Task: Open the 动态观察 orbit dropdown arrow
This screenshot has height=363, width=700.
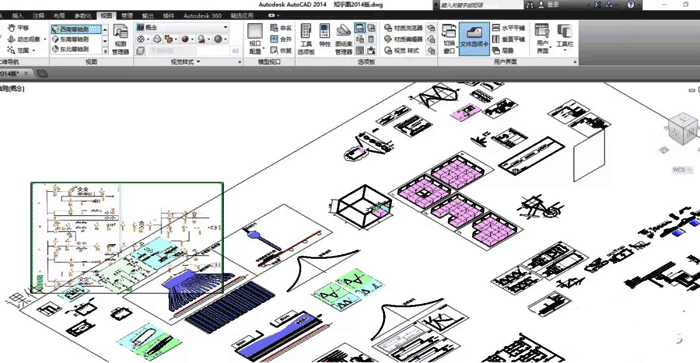Action: tap(45, 39)
